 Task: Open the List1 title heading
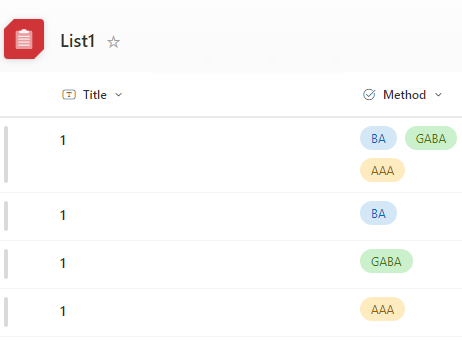78,41
